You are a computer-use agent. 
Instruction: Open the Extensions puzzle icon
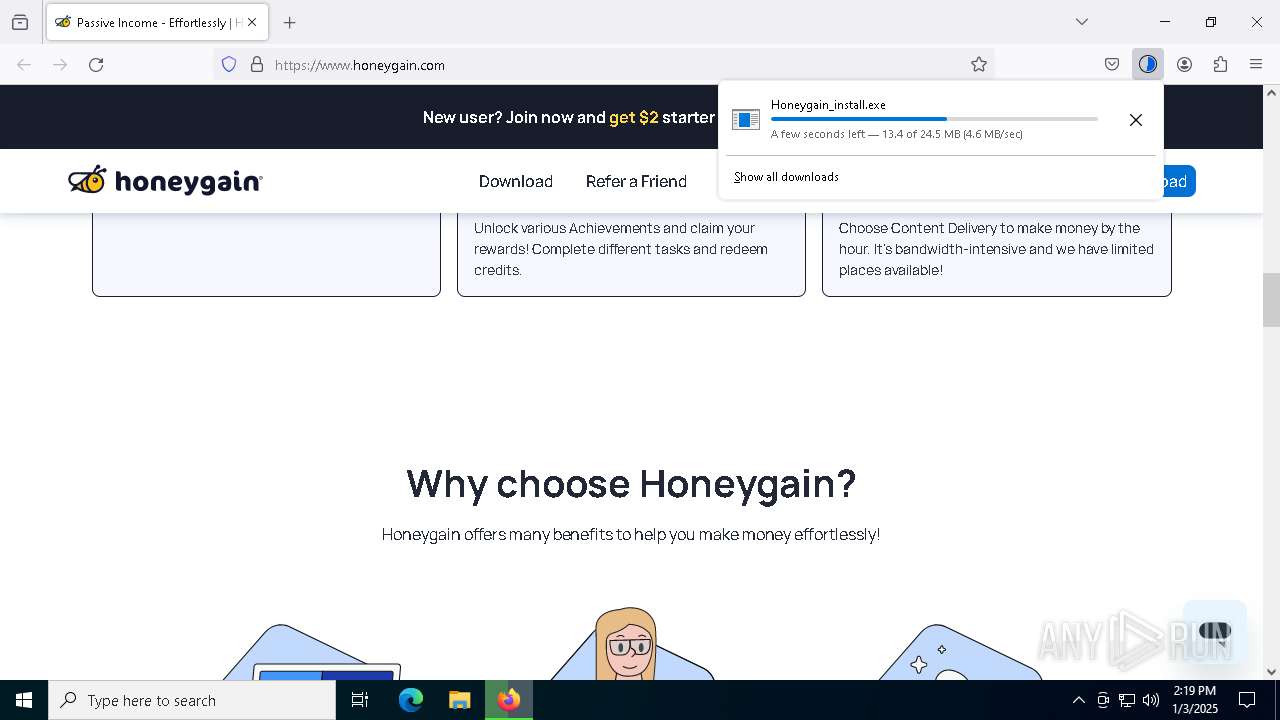tap(1220, 65)
